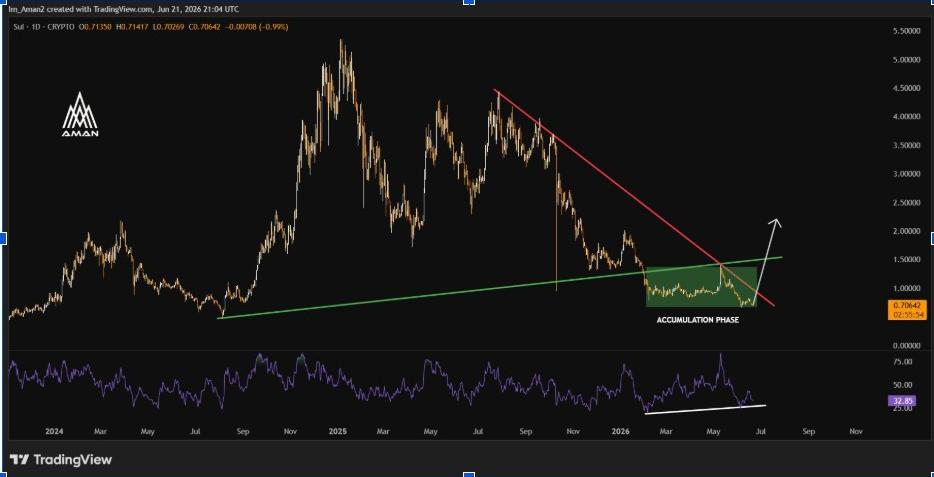Click the Mar label right after 2024
Screen dimensions: 934x477
coord(100,431)
